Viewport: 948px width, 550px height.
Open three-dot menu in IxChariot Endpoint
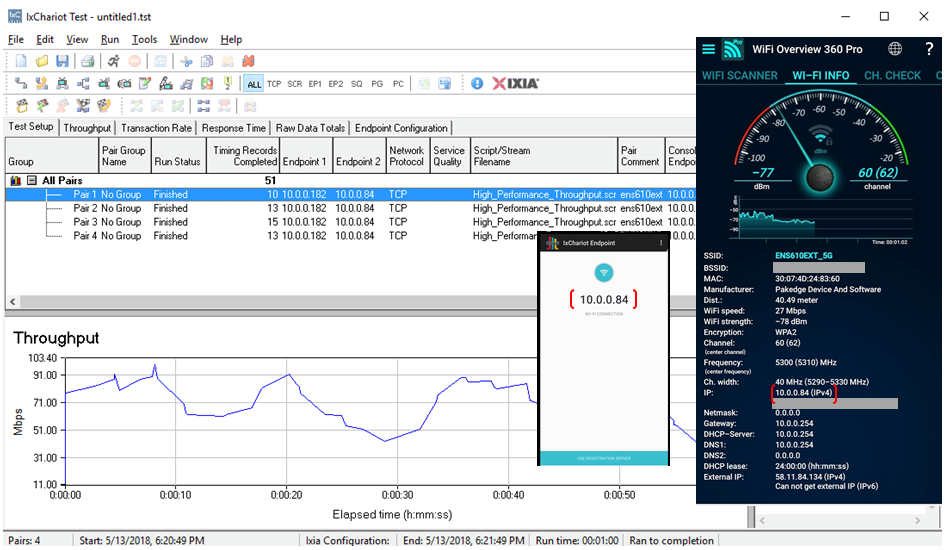tap(661, 243)
